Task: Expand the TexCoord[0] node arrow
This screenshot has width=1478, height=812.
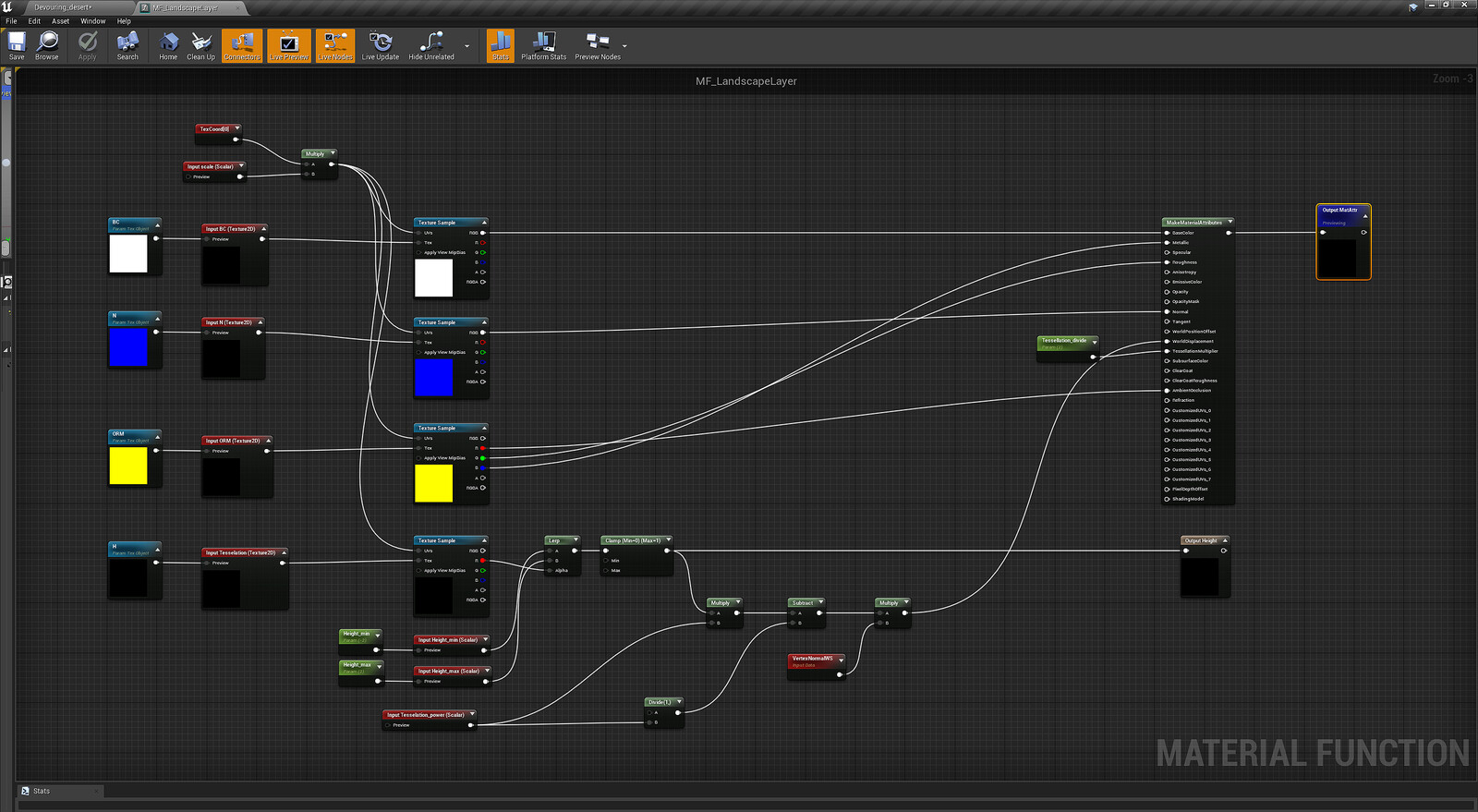Action: [237, 128]
